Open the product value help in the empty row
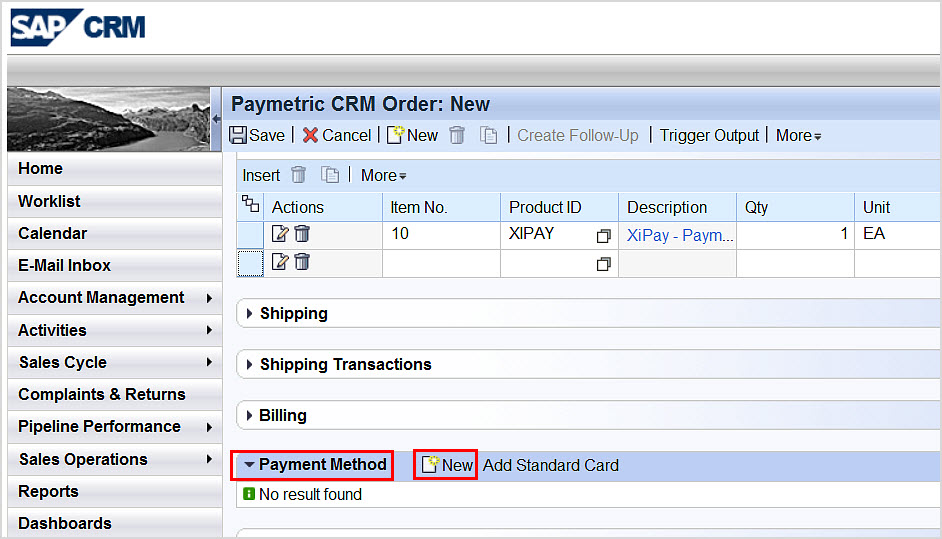 point(604,264)
